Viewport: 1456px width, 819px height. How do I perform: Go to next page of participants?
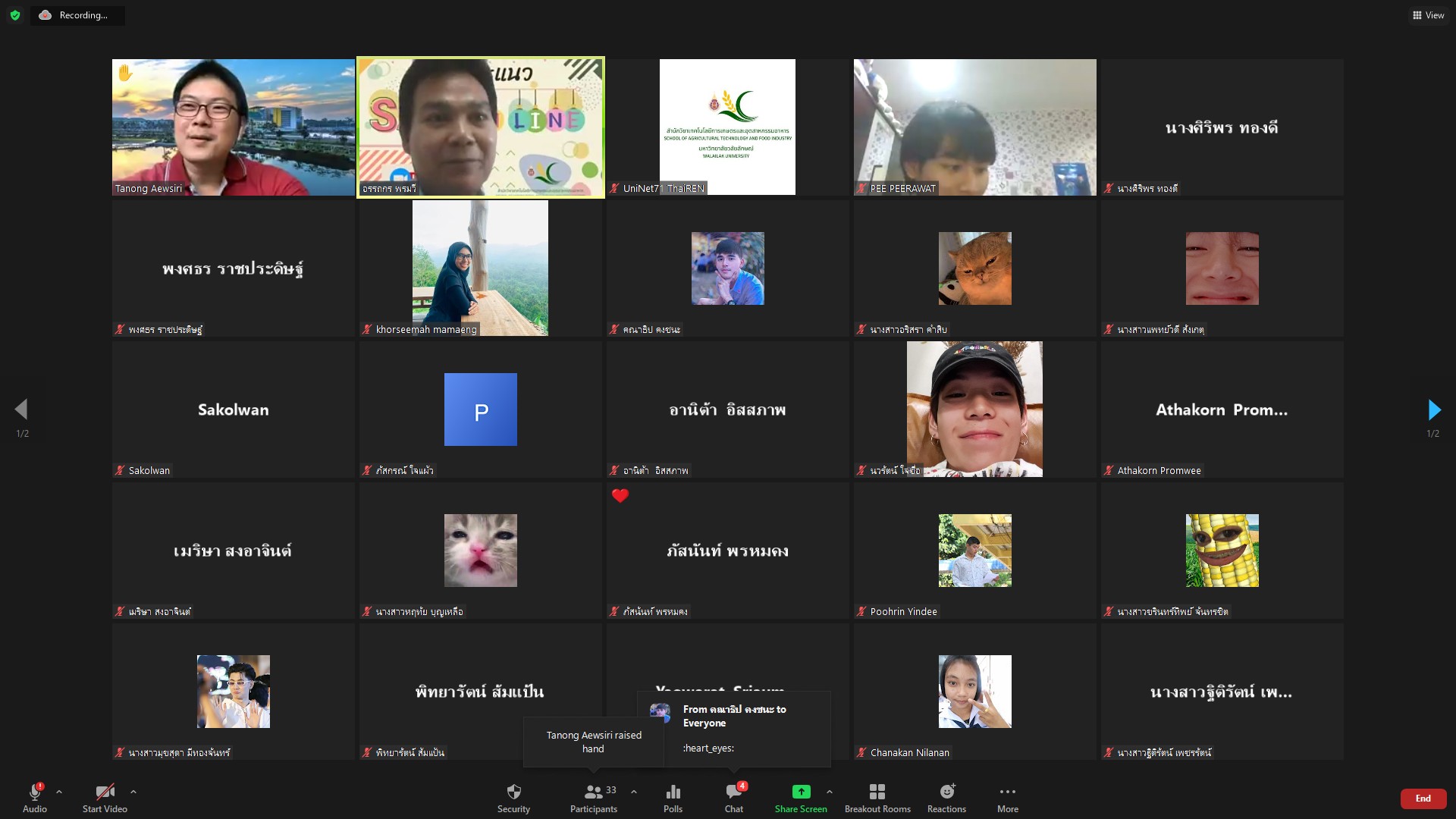[1433, 410]
